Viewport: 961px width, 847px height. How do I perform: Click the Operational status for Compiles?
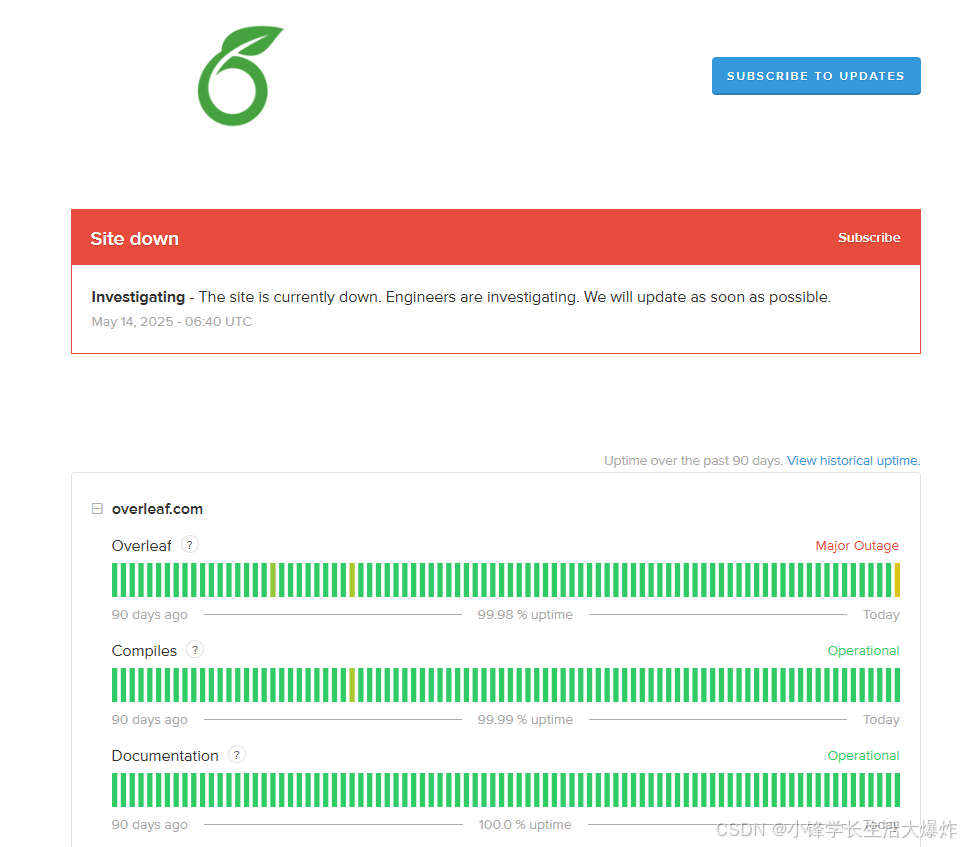tap(863, 650)
